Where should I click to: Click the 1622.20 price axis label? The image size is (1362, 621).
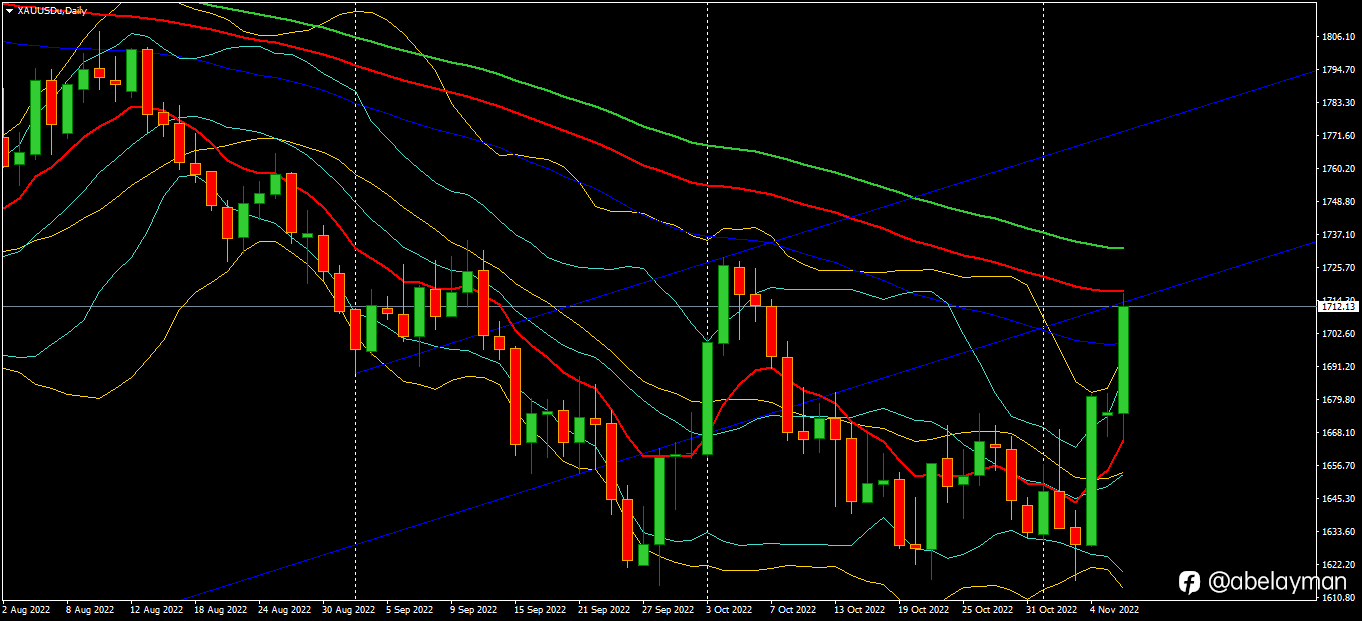click(x=1337, y=565)
